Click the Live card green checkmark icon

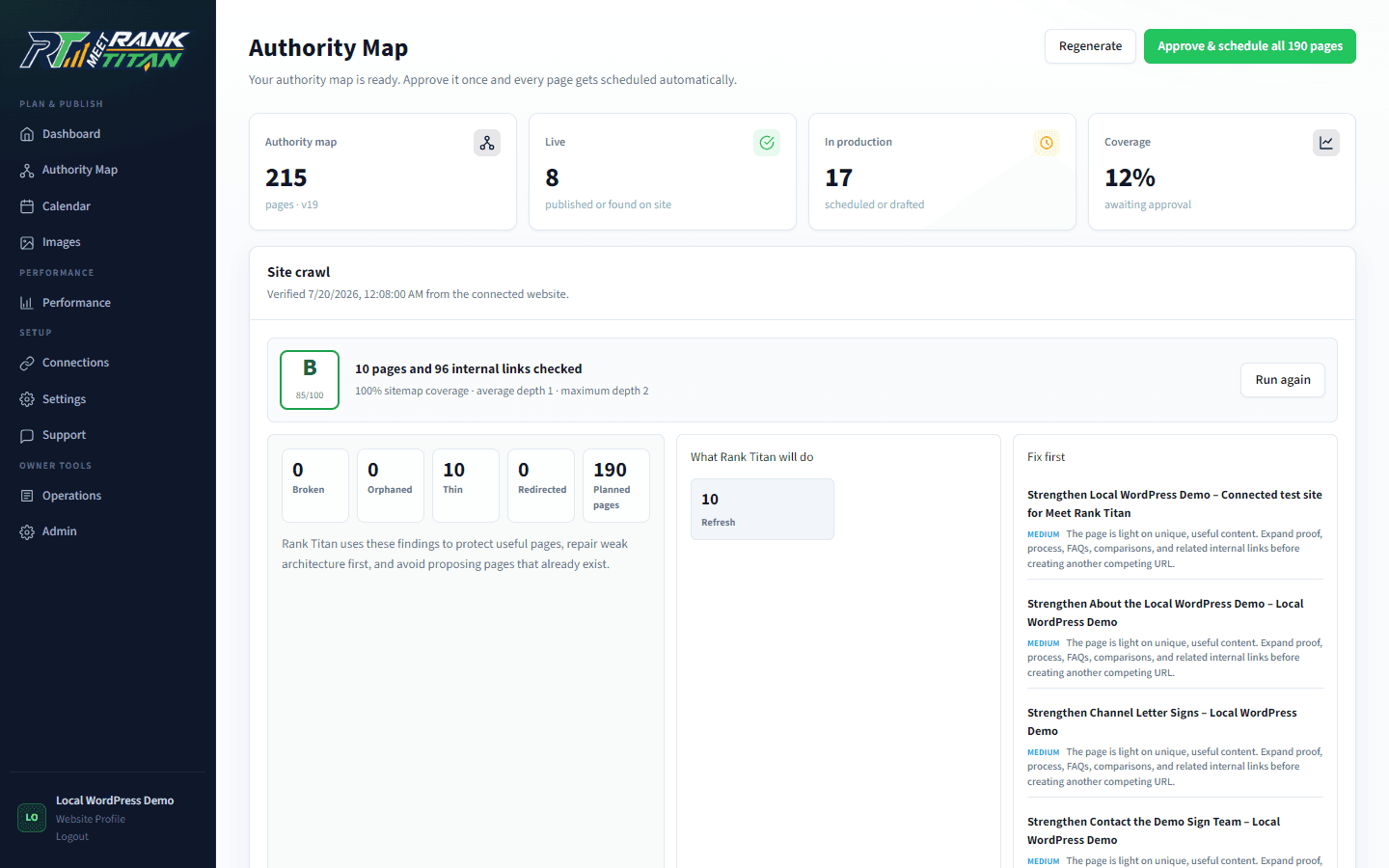tap(767, 143)
